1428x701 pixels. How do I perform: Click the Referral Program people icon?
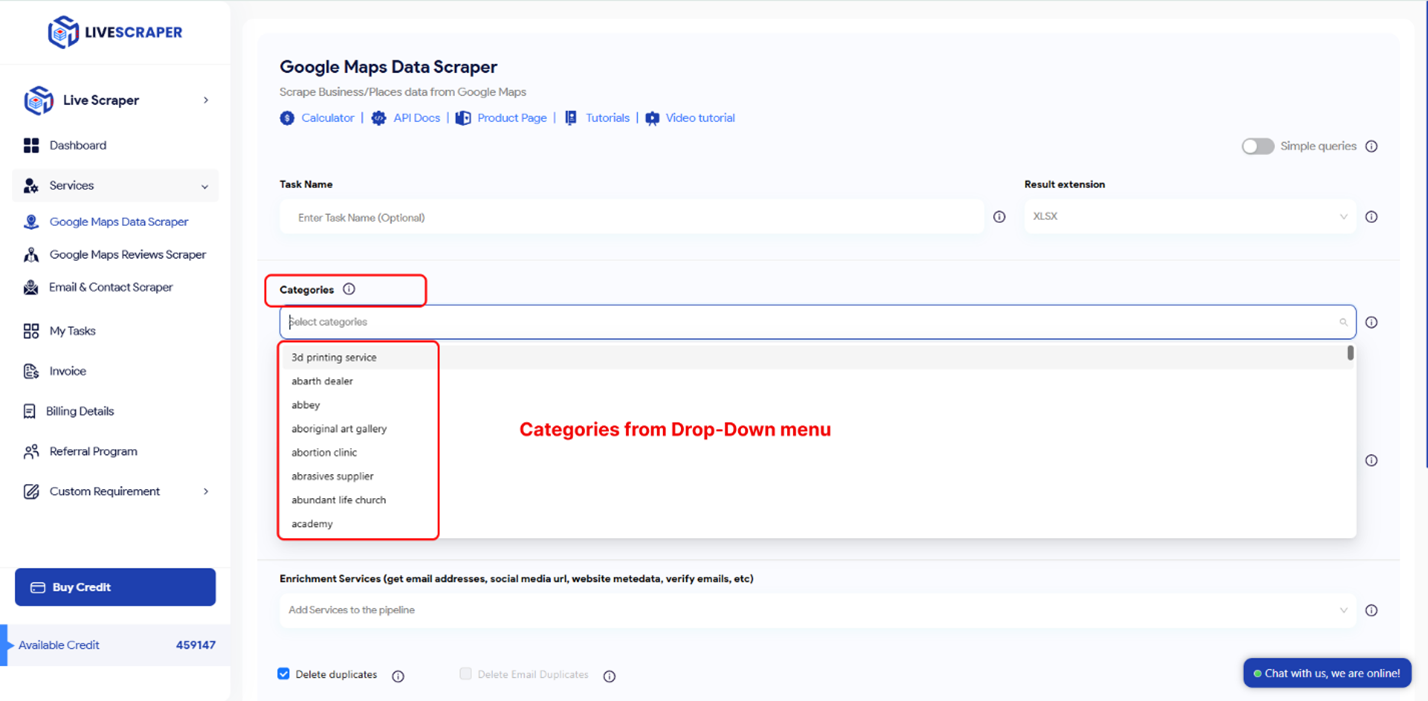coord(31,451)
